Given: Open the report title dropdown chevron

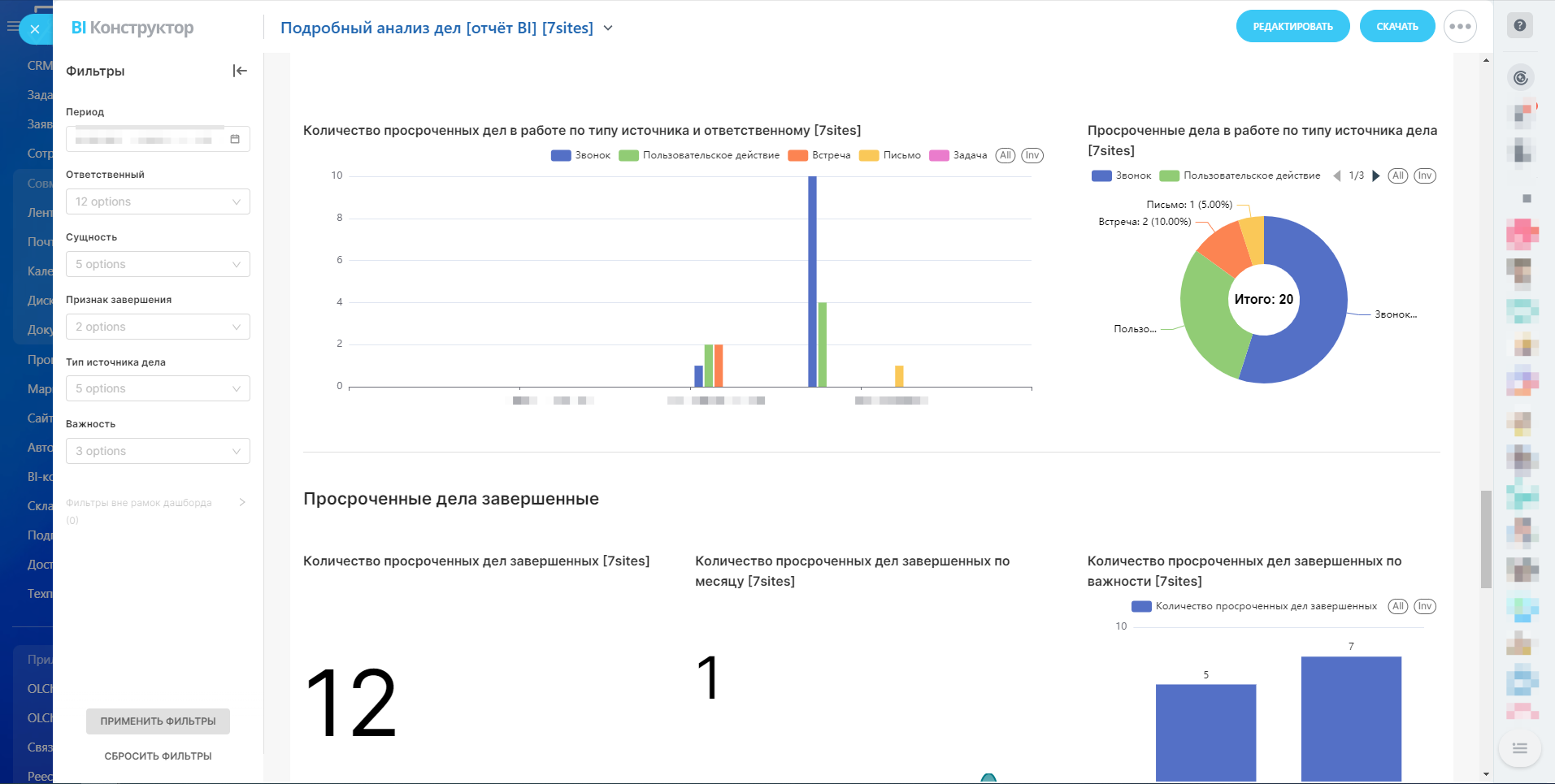Looking at the screenshot, I should click(x=608, y=28).
